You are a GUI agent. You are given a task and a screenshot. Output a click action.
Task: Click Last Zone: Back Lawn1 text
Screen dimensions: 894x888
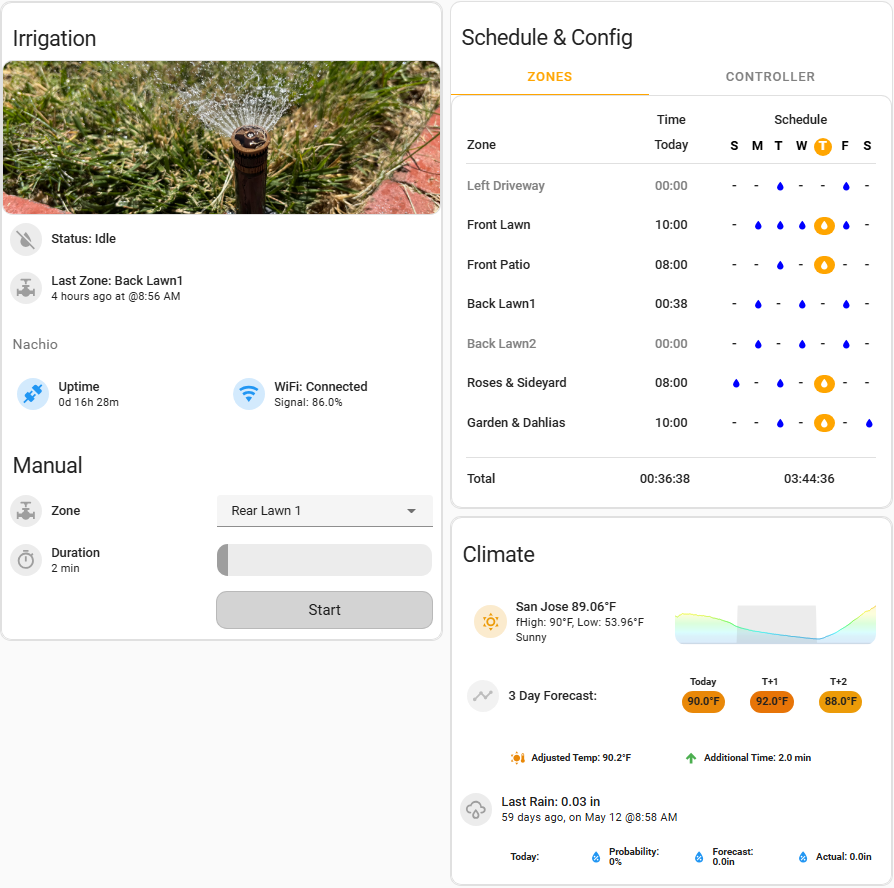coord(117,281)
